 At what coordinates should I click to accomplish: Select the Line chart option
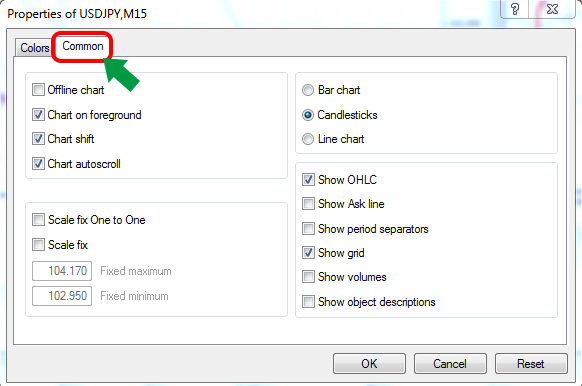308,139
